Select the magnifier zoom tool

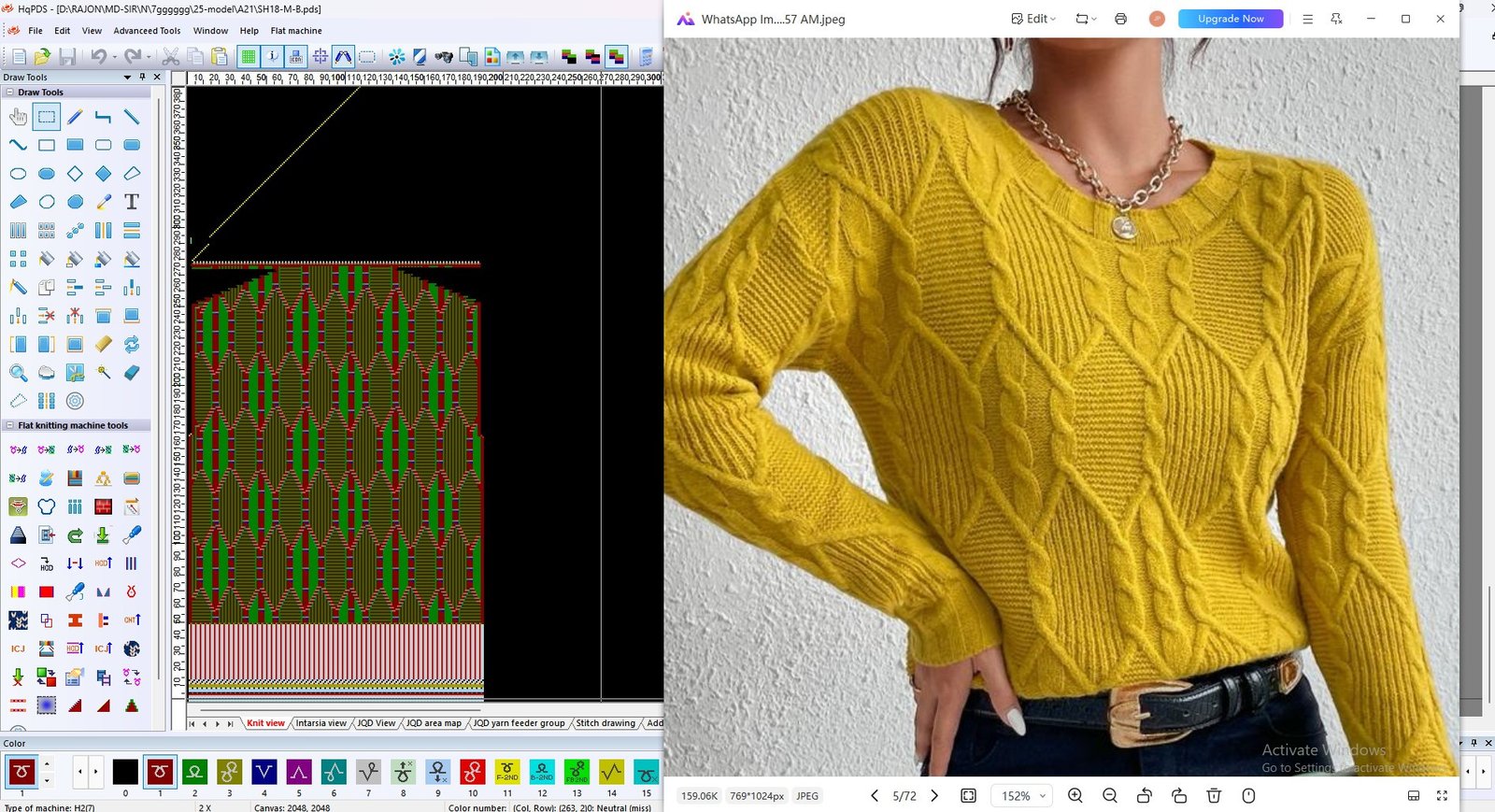pos(18,373)
